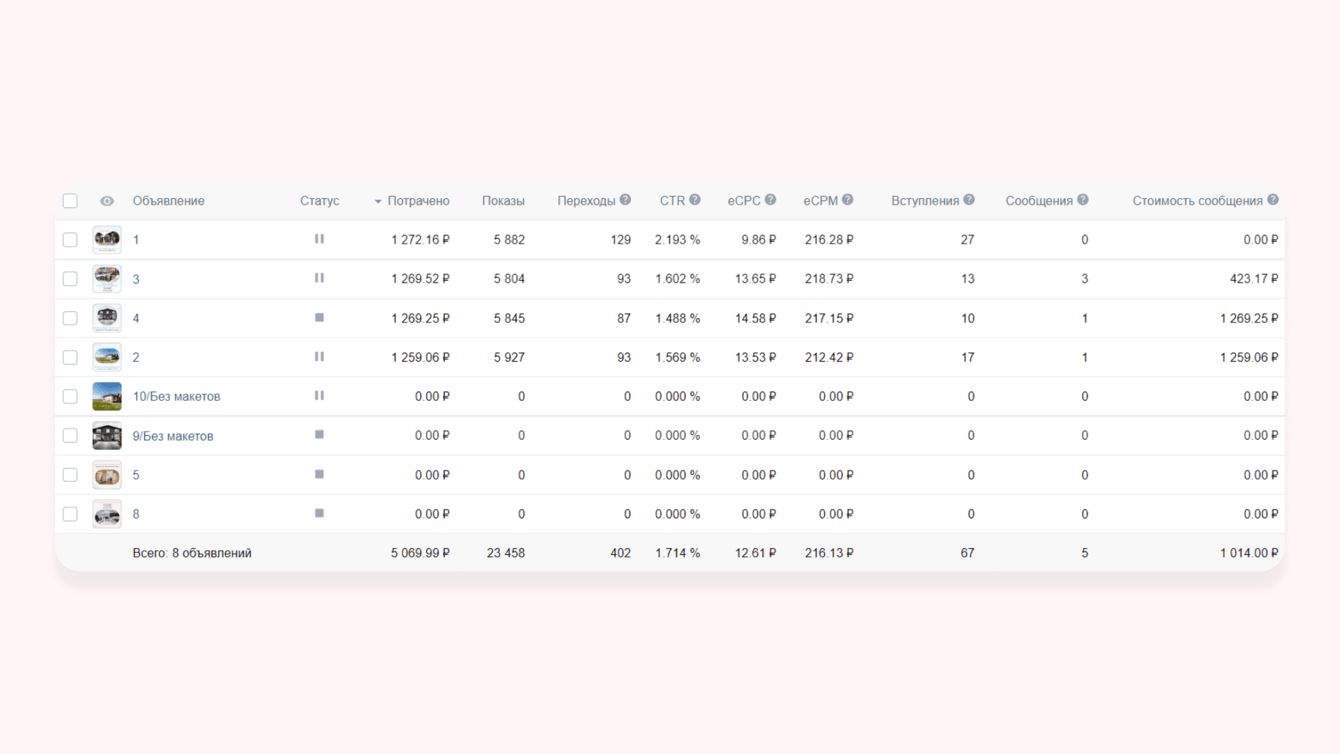Tick the select-all checkbox in table header

[70, 201]
